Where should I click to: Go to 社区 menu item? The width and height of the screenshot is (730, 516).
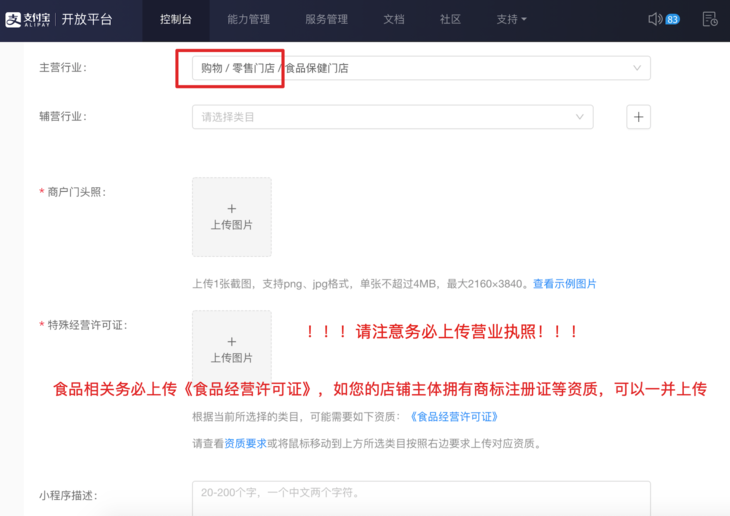point(450,20)
